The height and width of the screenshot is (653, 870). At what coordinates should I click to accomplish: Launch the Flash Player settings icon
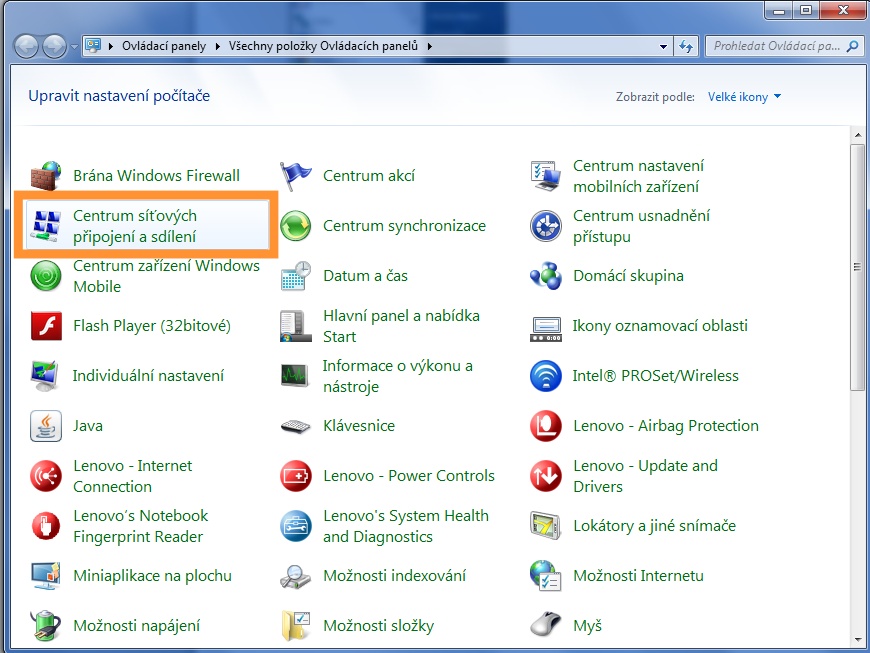coord(46,326)
